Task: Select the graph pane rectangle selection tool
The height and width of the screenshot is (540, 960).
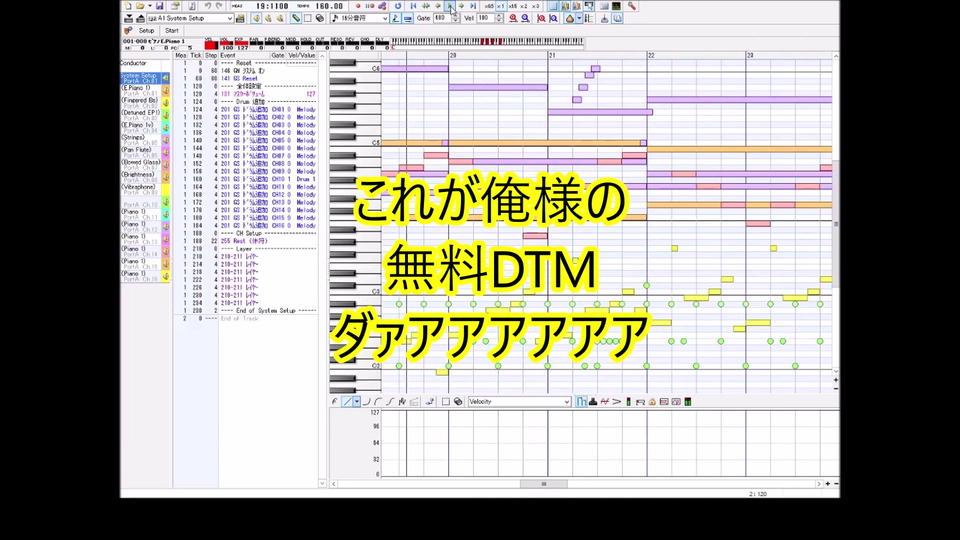Action: (x=446, y=402)
